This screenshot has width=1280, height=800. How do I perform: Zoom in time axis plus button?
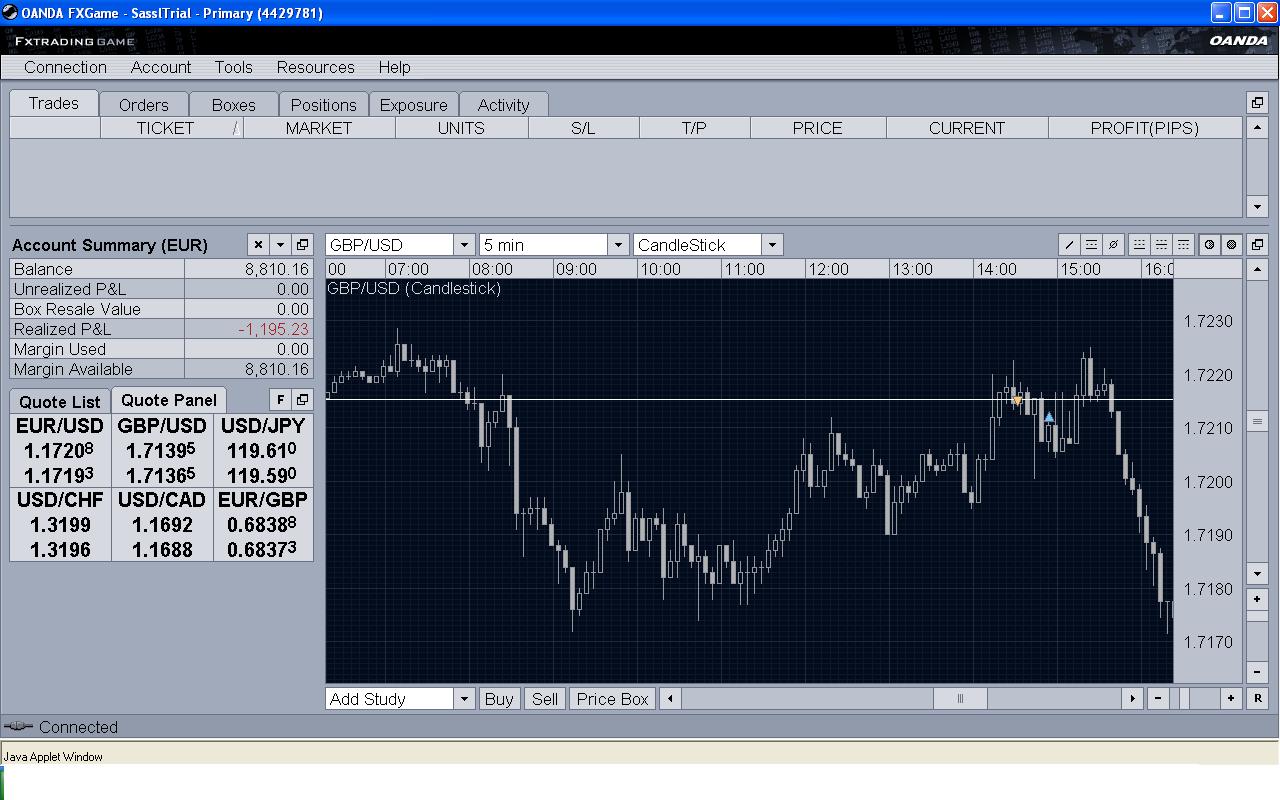[1231, 699]
